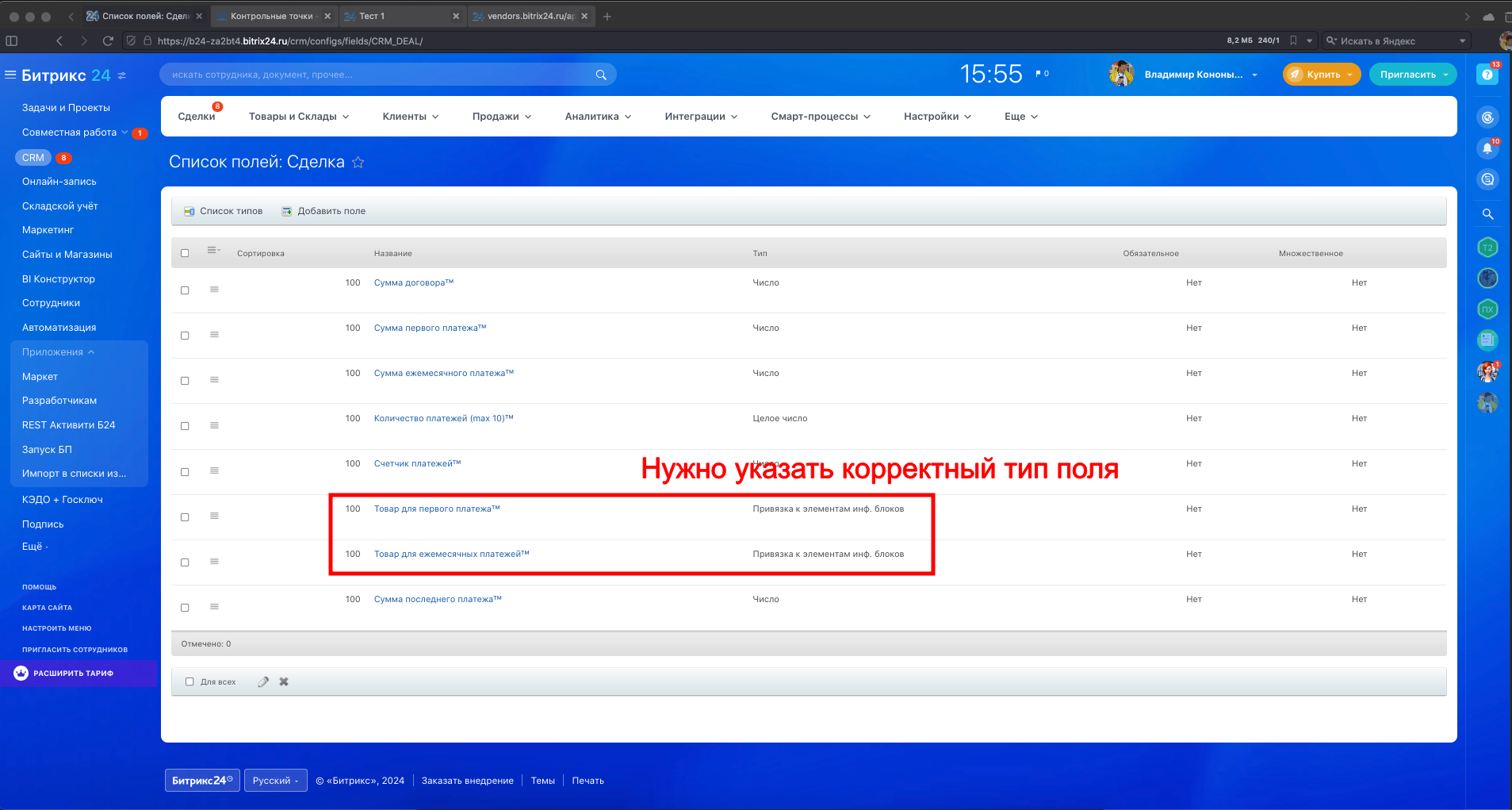The image size is (1512, 810).
Task: Click the Добавить поле button
Action: [x=323, y=211]
